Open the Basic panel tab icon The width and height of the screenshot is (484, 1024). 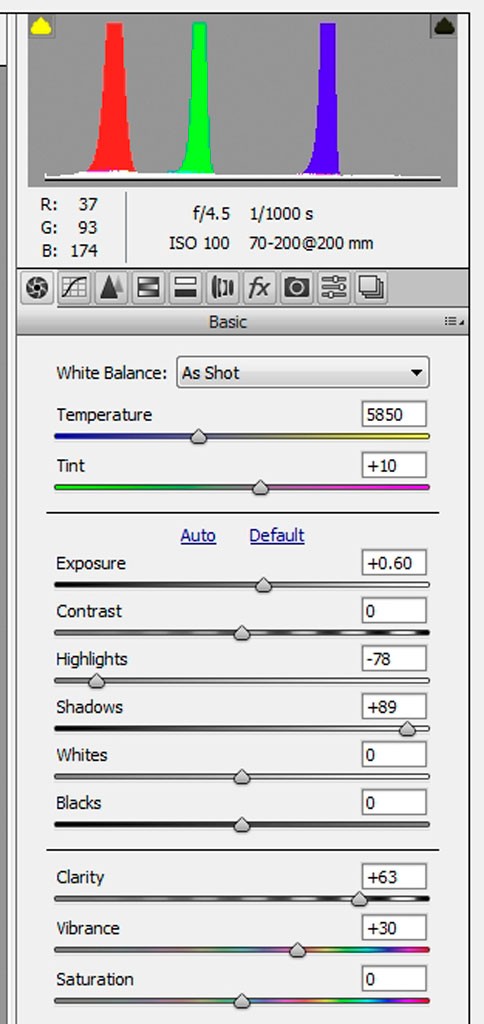[x=38, y=288]
